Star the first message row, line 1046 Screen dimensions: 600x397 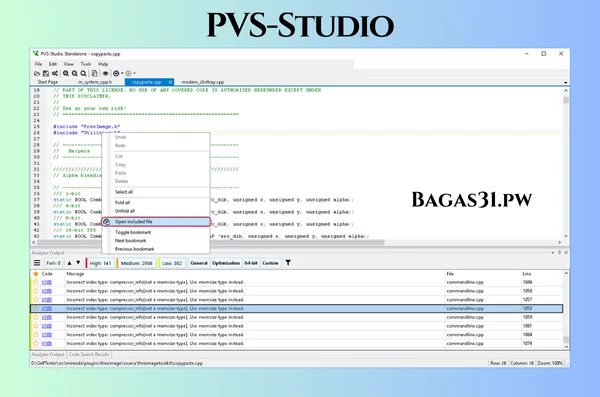click(36, 282)
